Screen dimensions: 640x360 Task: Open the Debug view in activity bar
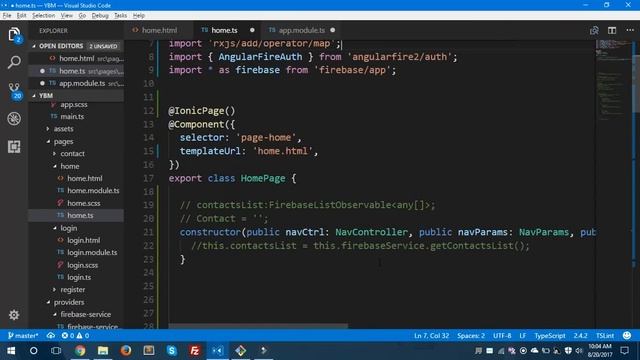[x=14, y=119]
